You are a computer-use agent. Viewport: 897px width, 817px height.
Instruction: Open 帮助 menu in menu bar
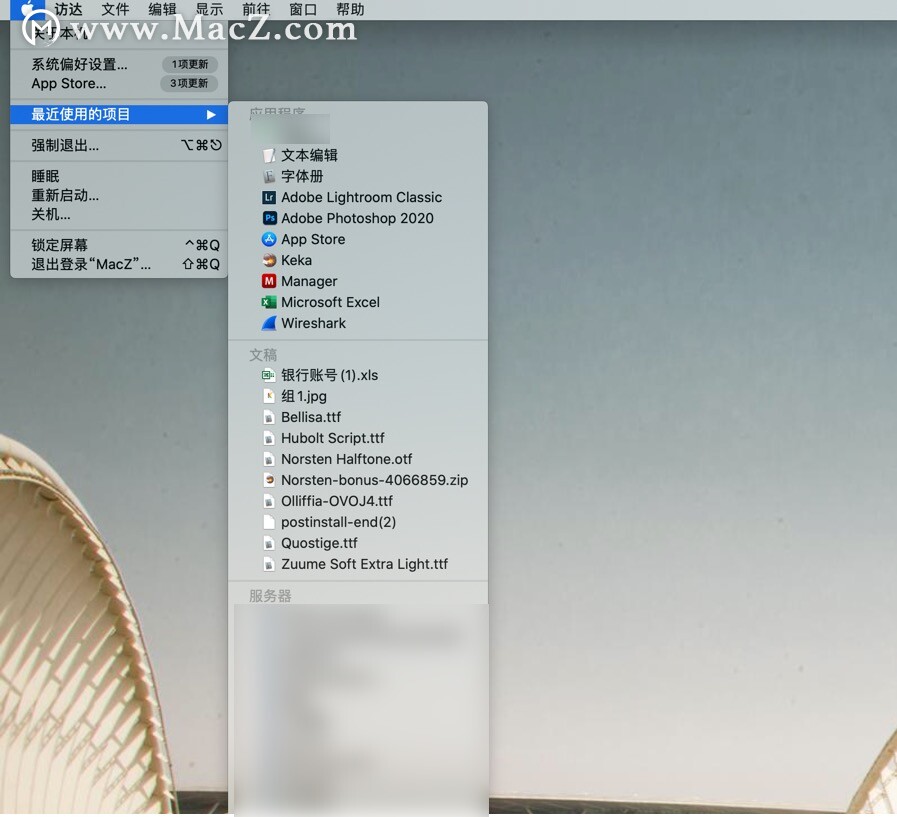pyautogui.click(x=350, y=9)
